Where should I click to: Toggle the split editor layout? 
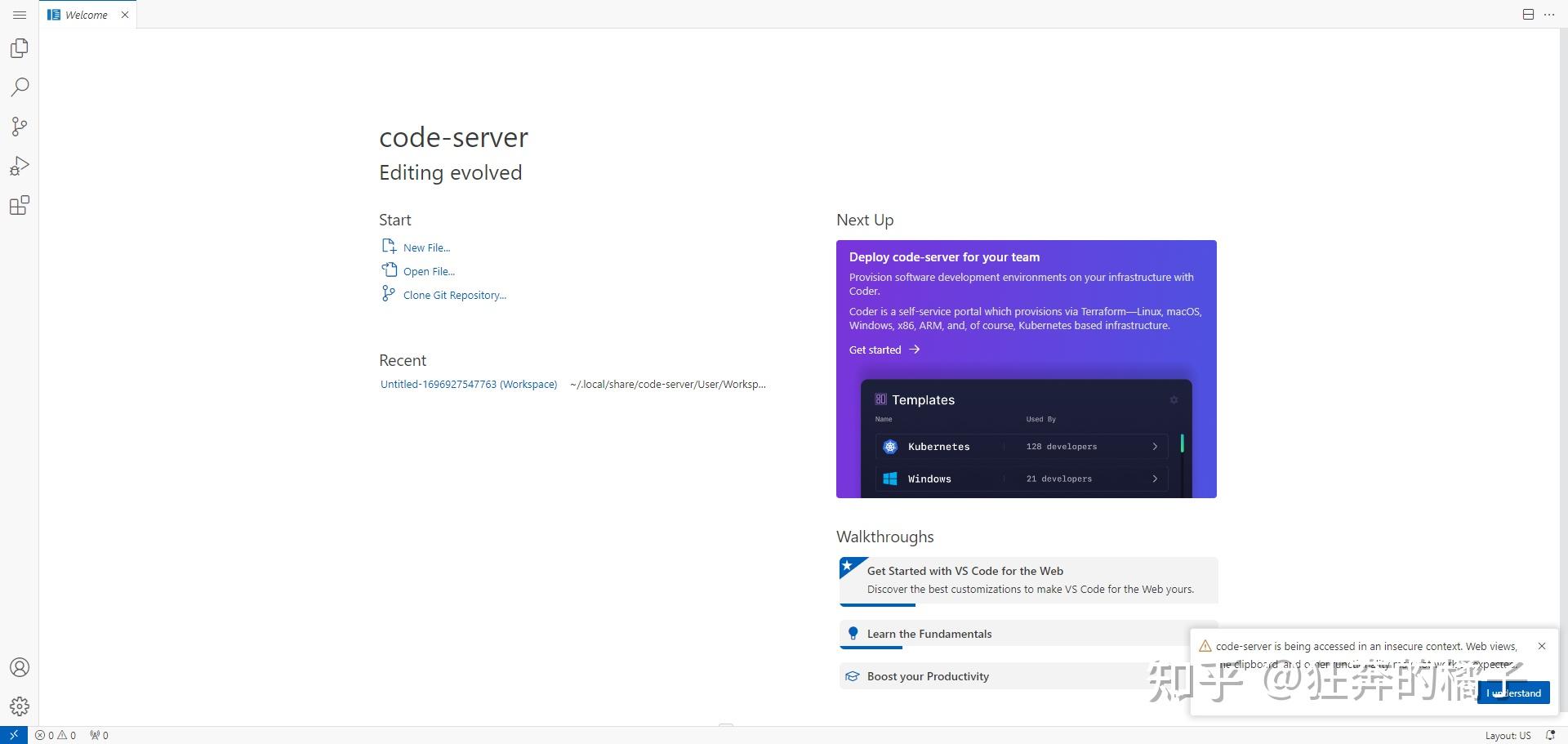click(x=1526, y=14)
